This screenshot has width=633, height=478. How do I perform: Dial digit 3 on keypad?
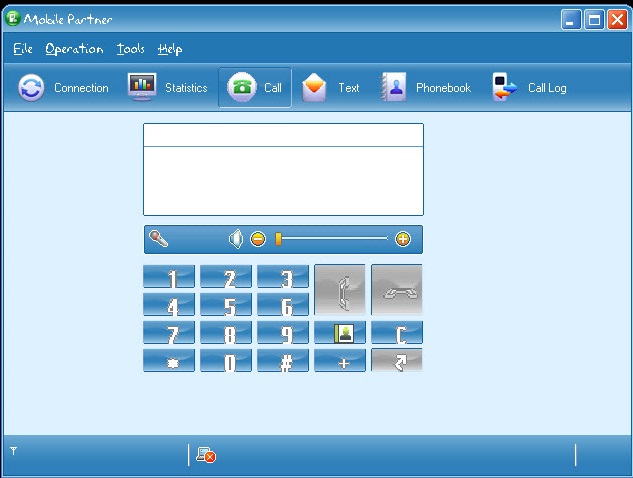coord(283,277)
